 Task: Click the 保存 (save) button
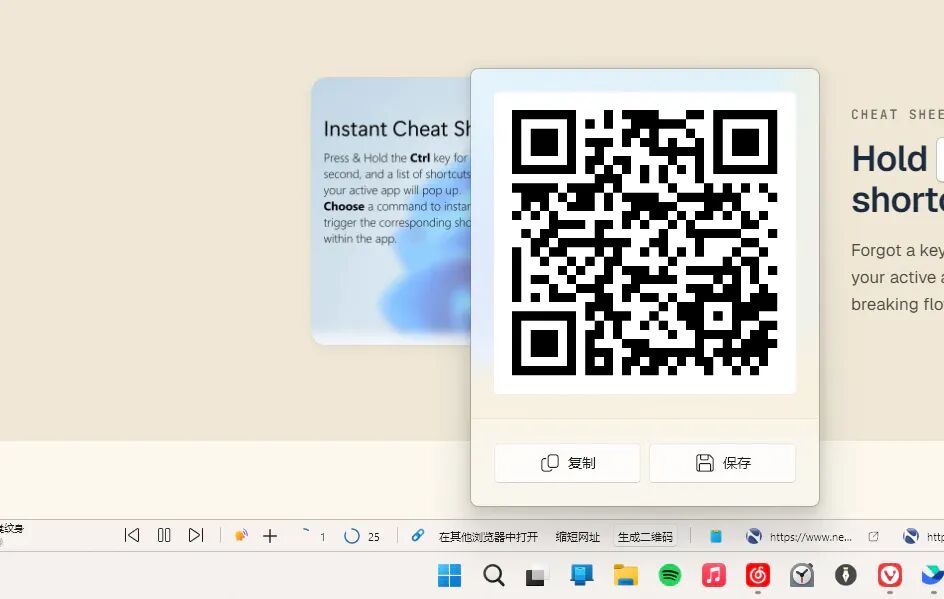[x=722, y=463]
